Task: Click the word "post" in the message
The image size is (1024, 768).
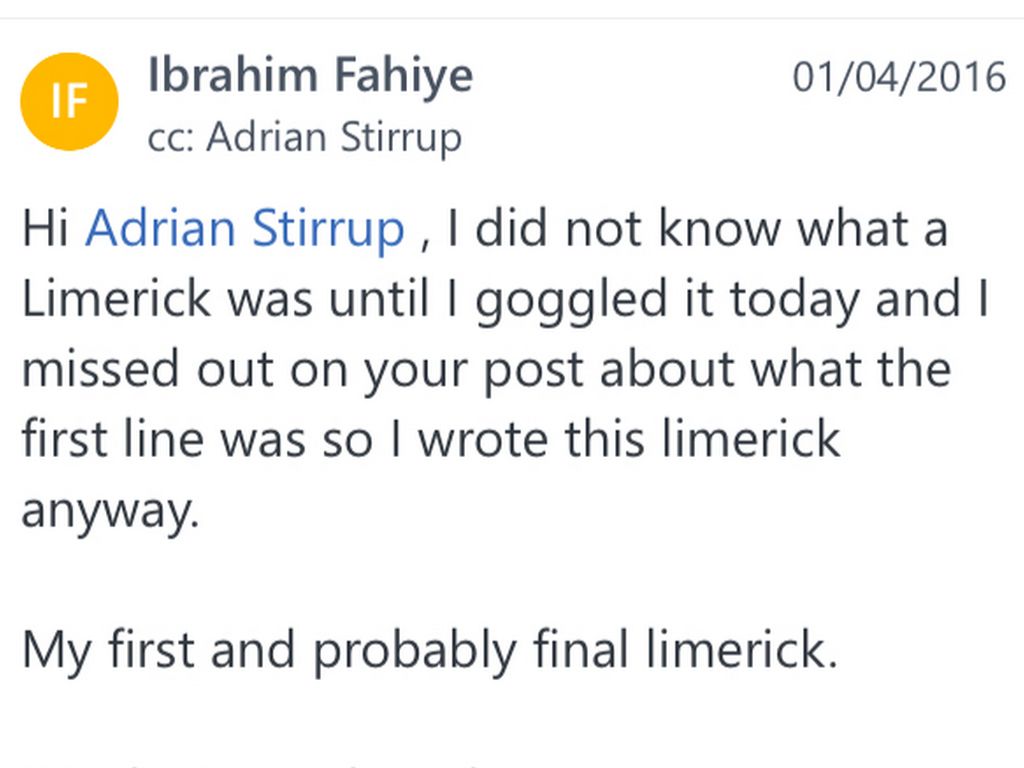Action: tap(528, 370)
